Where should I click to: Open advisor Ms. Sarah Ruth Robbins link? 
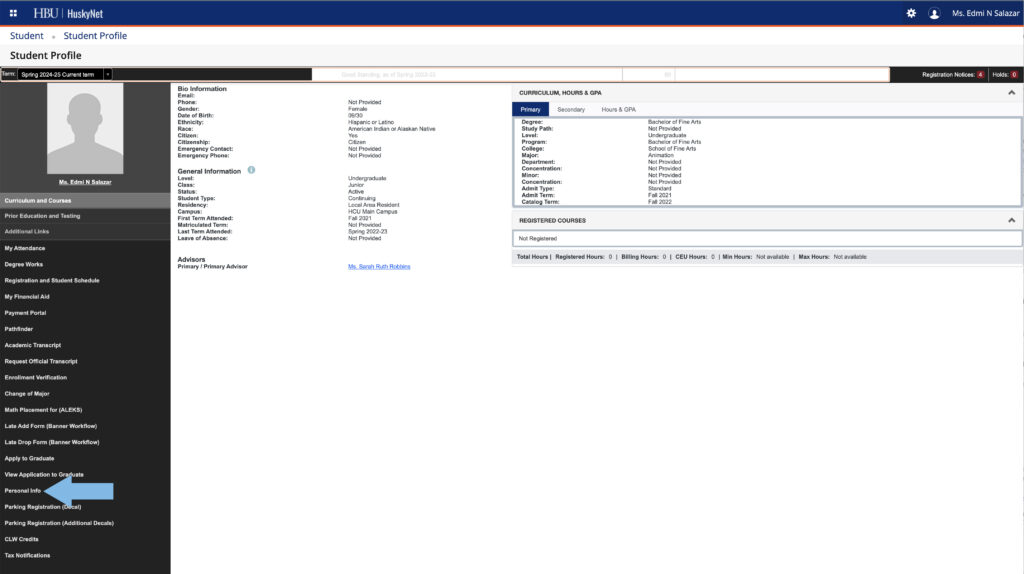379,266
